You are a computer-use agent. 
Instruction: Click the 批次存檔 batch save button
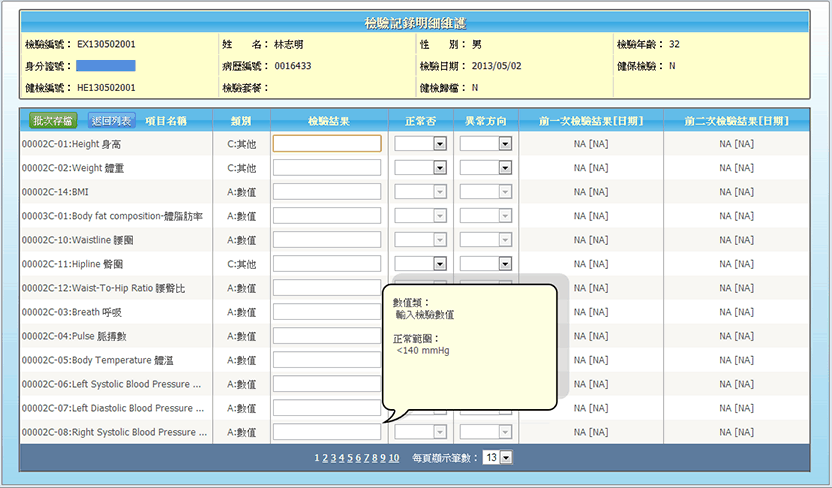(52, 120)
